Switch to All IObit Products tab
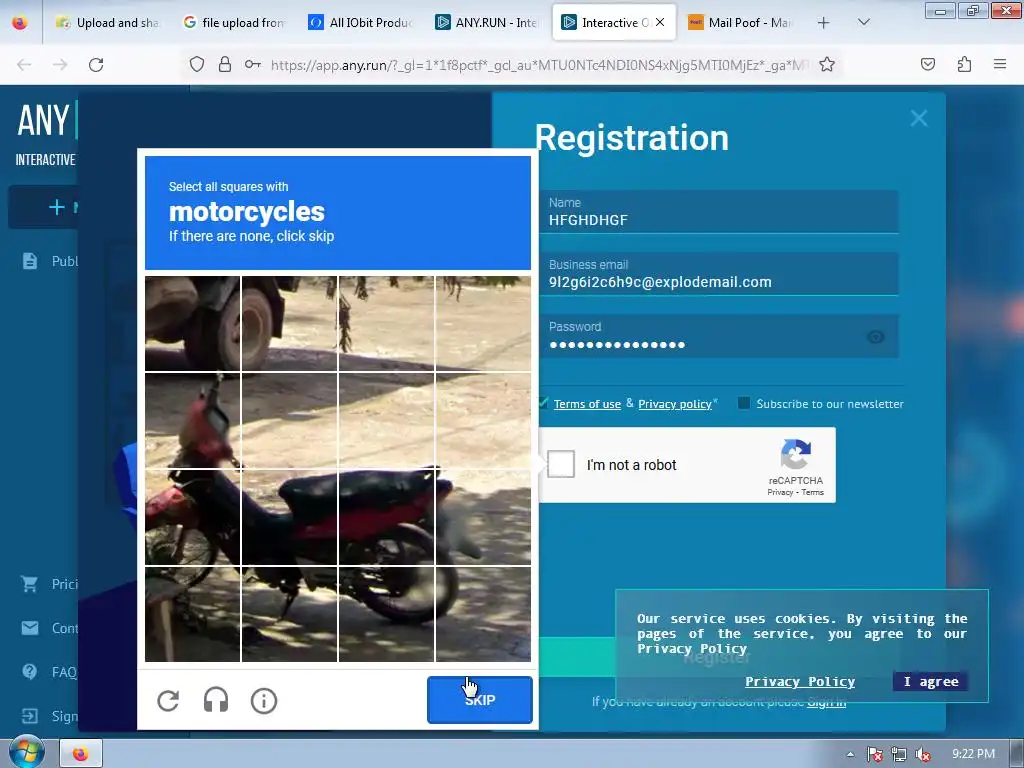Image resolution: width=1024 pixels, height=768 pixels. pos(360,23)
